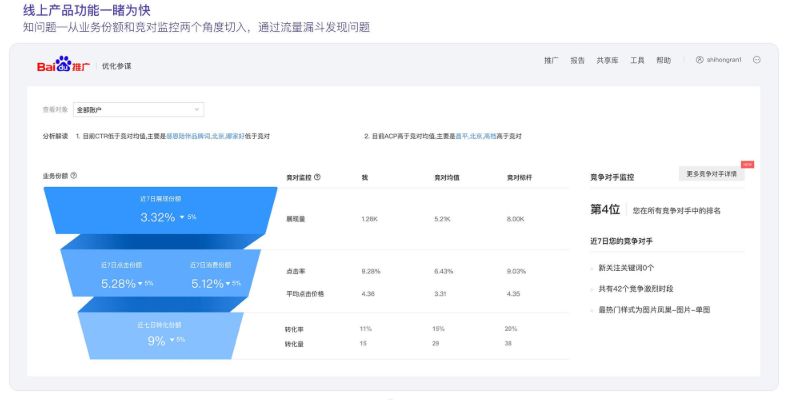Click the 近七日转化份额 funnel segment

[x=158, y=334]
